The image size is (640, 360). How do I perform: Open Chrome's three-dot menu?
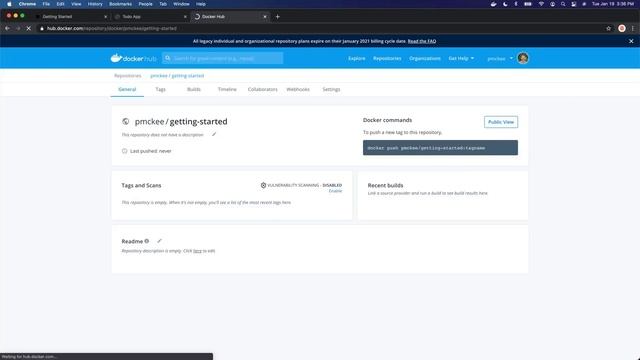click(x=633, y=29)
